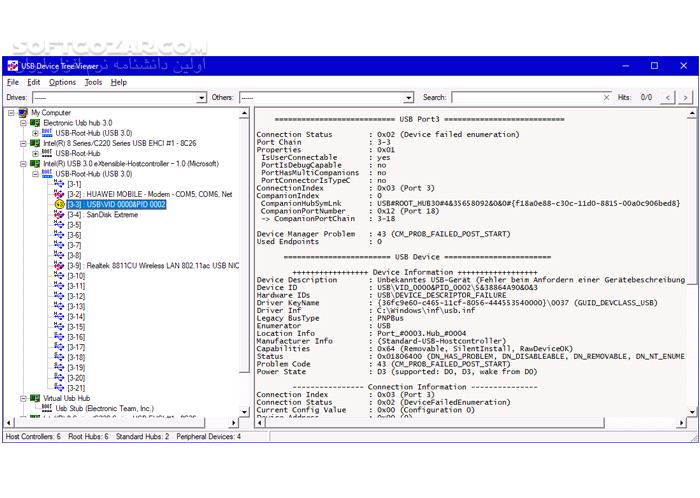The image size is (700, 498).
Task: Collapse the Intel USB 3.0 eXtensible Hostcontroller node
Action: (23, 164)
